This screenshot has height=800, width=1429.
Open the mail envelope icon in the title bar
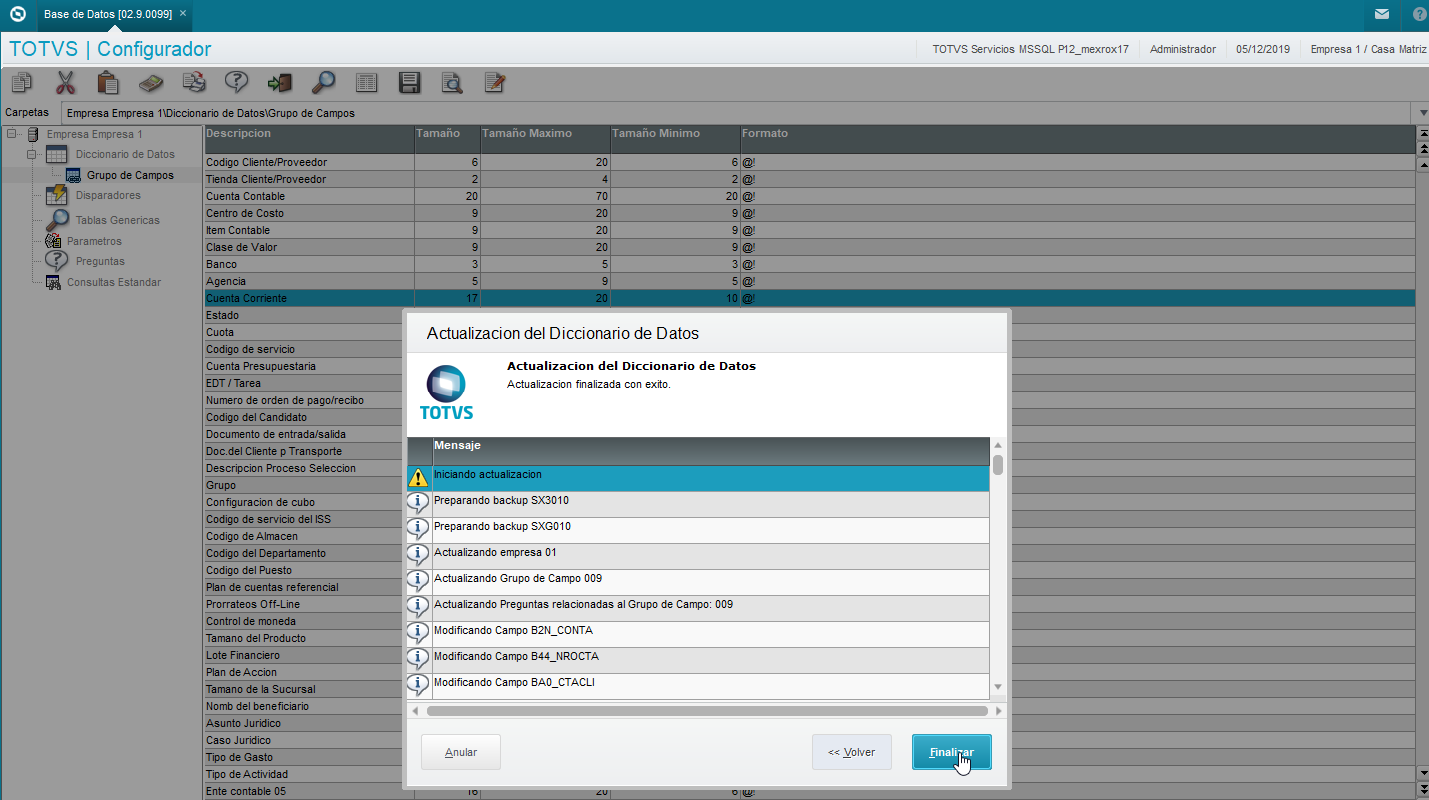(1381, 15)
